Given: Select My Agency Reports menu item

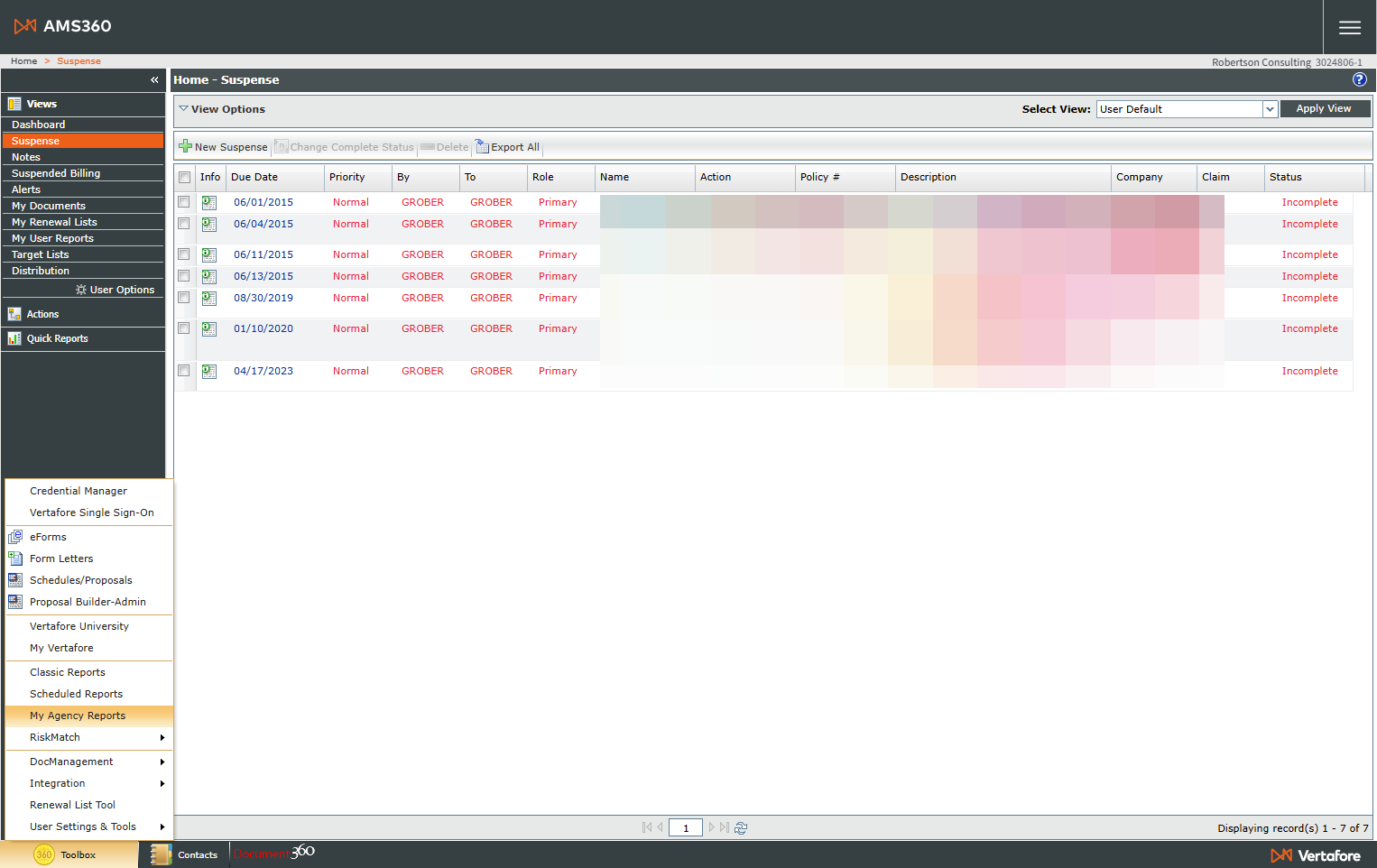Looking at the screenshot, I should [88, 716].
